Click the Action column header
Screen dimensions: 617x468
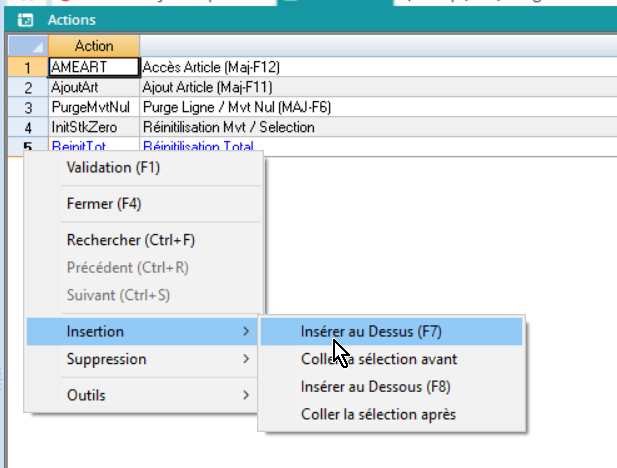click(x=94, y=46)
